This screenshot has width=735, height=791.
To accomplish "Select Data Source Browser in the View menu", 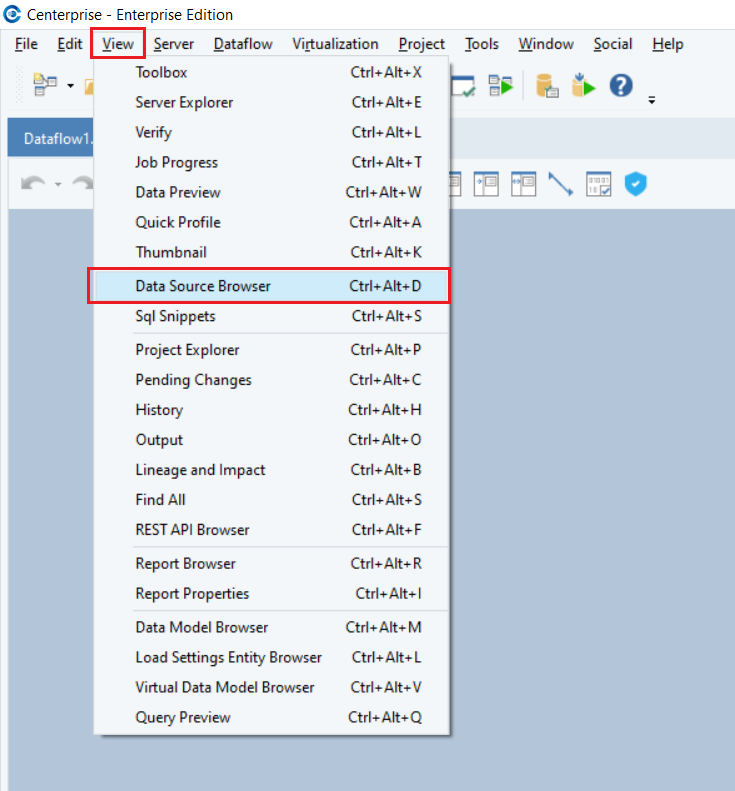I will pyautogui.click(x=271, y=286).
